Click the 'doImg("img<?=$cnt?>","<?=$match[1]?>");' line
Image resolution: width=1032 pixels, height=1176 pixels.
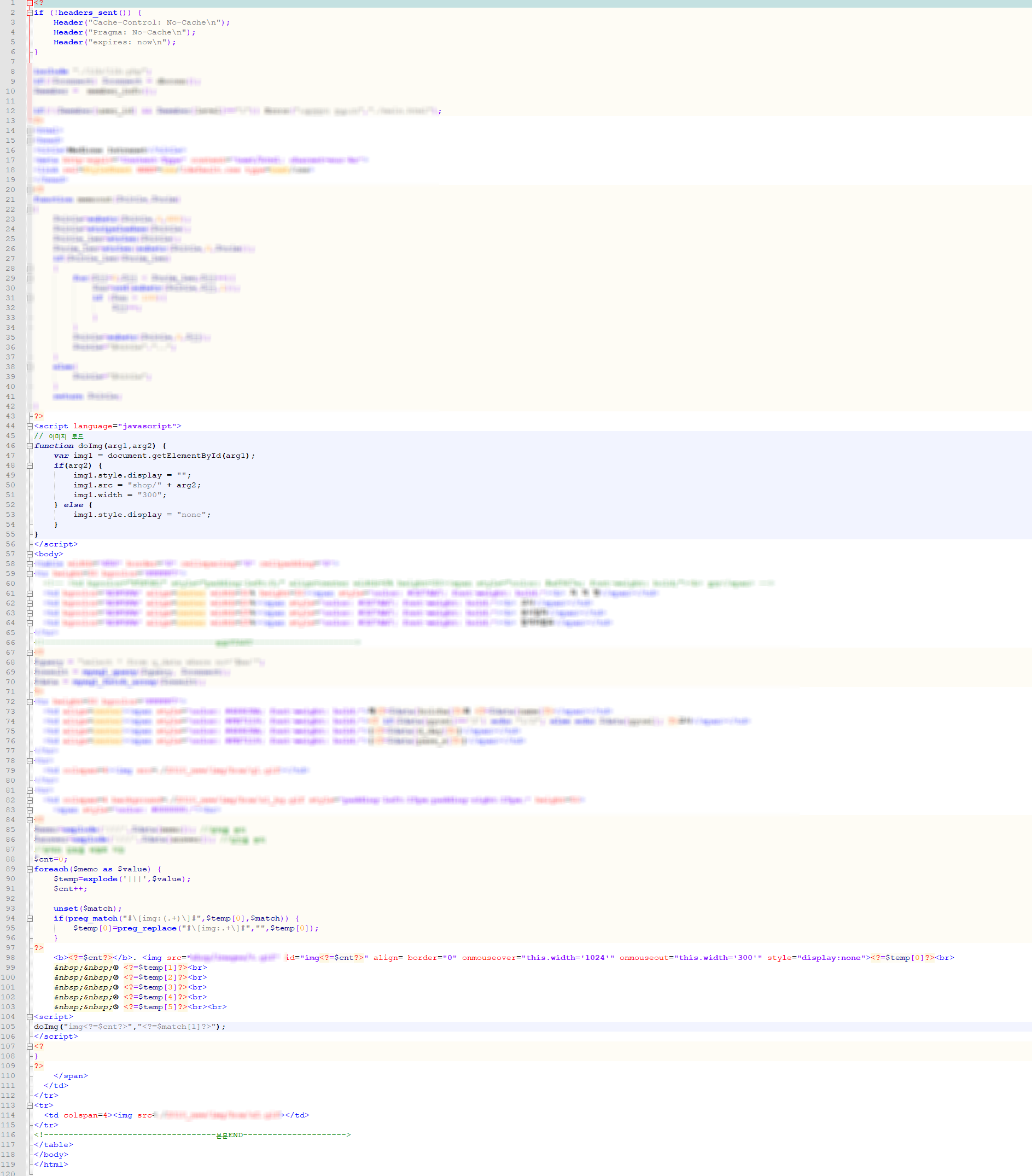click(x=130, y=1027)
